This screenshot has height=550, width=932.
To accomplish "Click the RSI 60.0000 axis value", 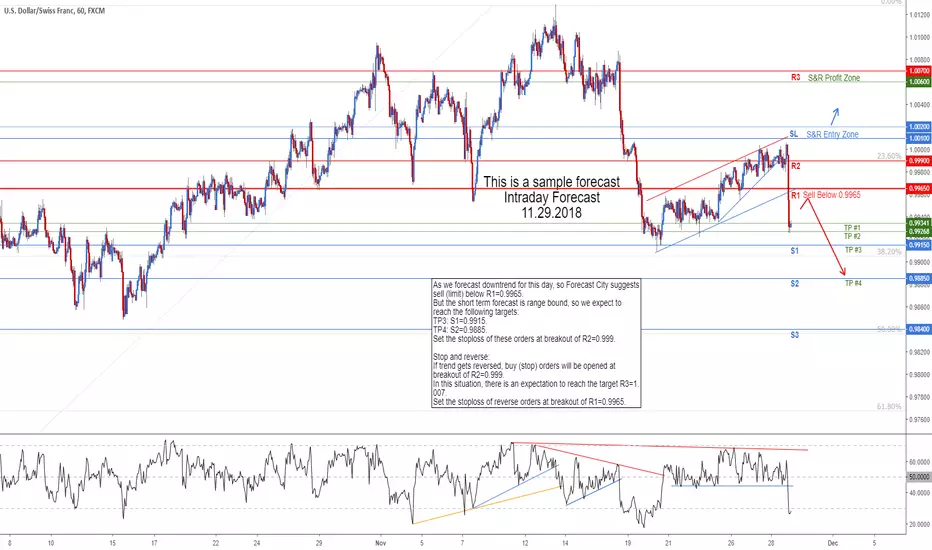I will tap(919, 461).
